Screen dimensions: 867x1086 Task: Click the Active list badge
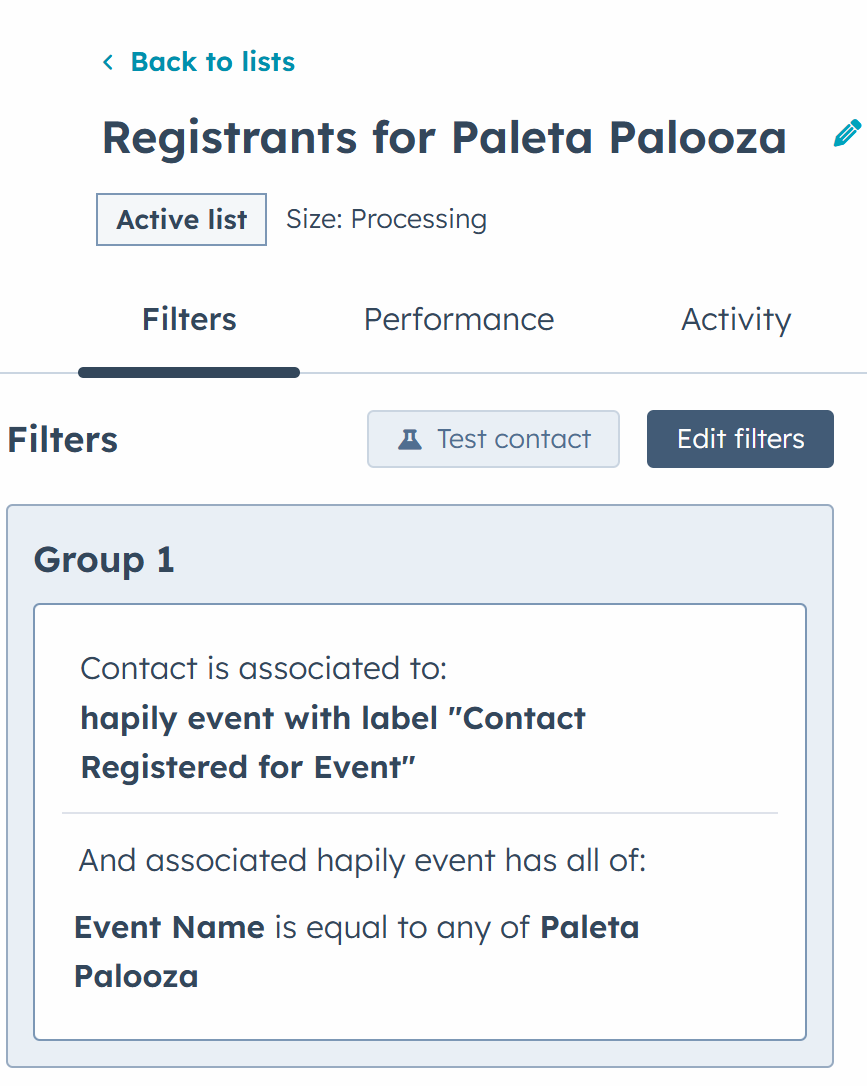(181, 220)
